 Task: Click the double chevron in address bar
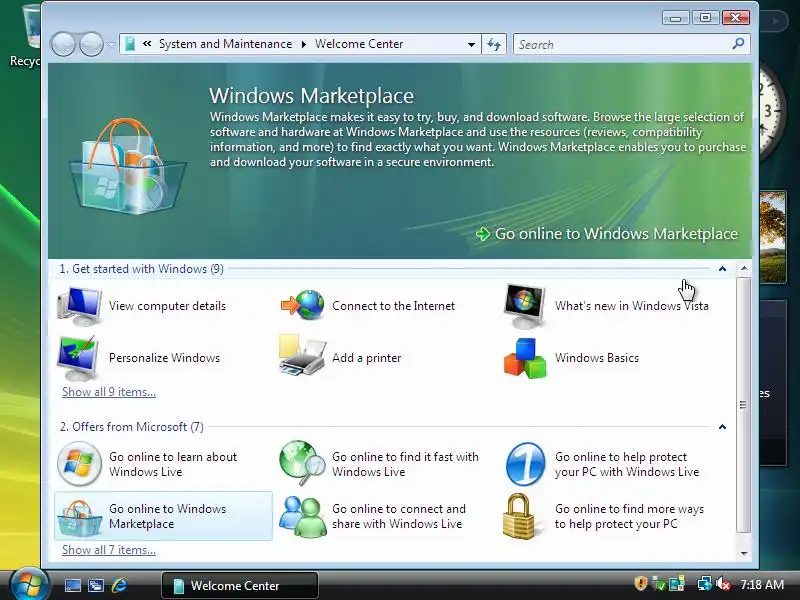pos(147,44)
